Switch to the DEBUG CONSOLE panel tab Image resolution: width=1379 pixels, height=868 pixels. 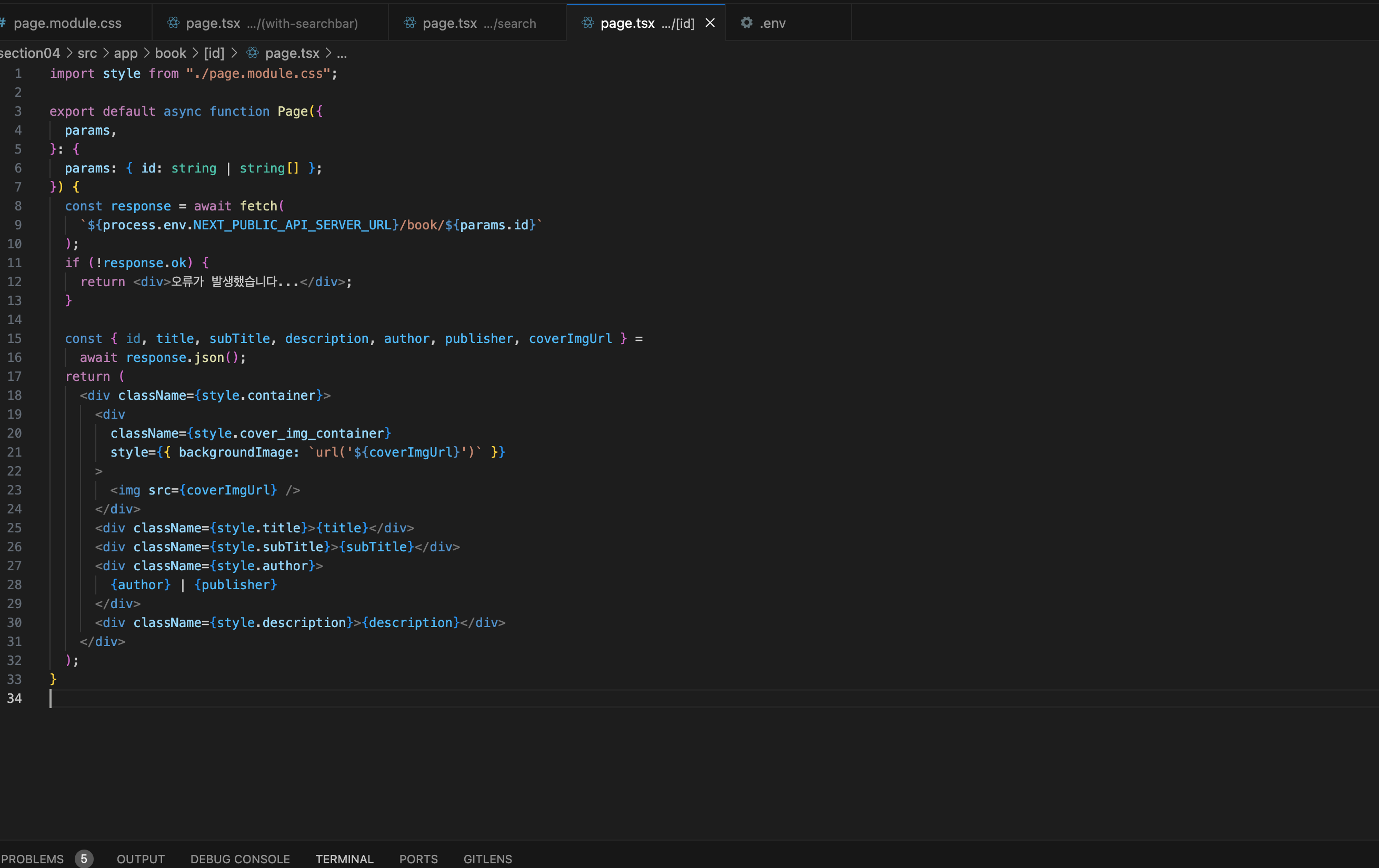click(x=240, y=859)
